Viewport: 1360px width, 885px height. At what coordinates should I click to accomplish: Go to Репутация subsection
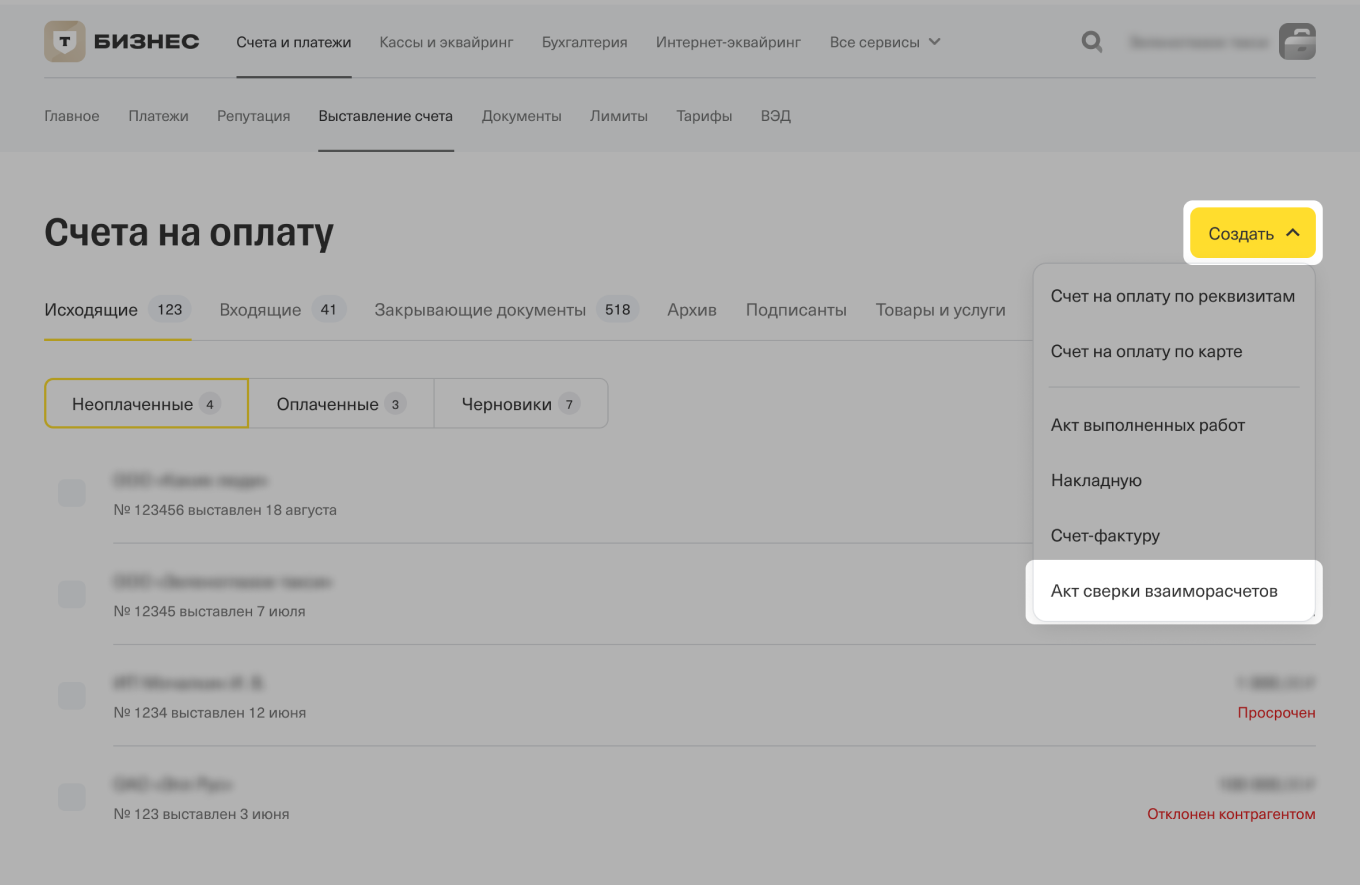click(x=253, y=116)
